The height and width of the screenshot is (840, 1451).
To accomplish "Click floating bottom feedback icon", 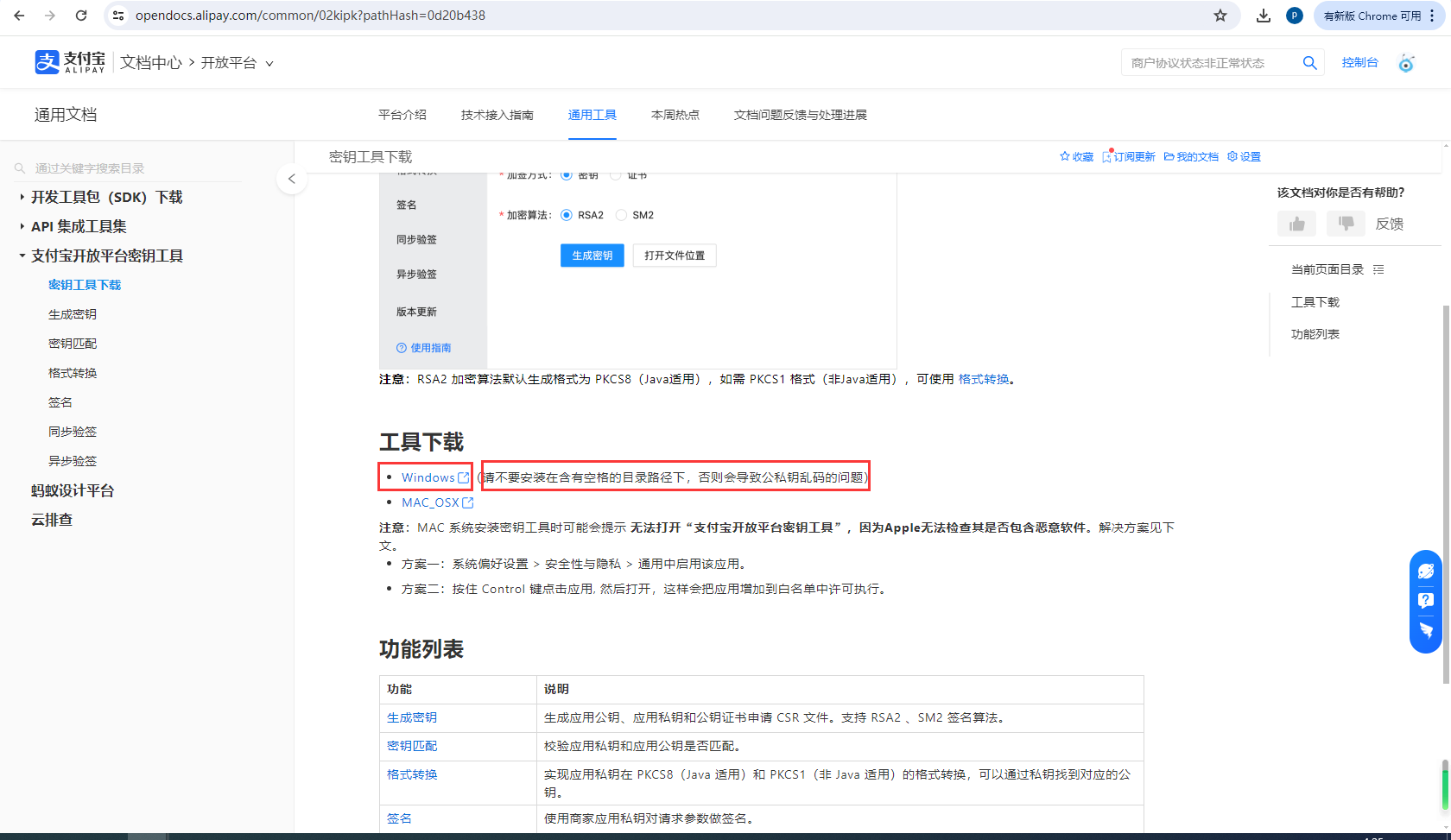I will (x=1426, y=630).
